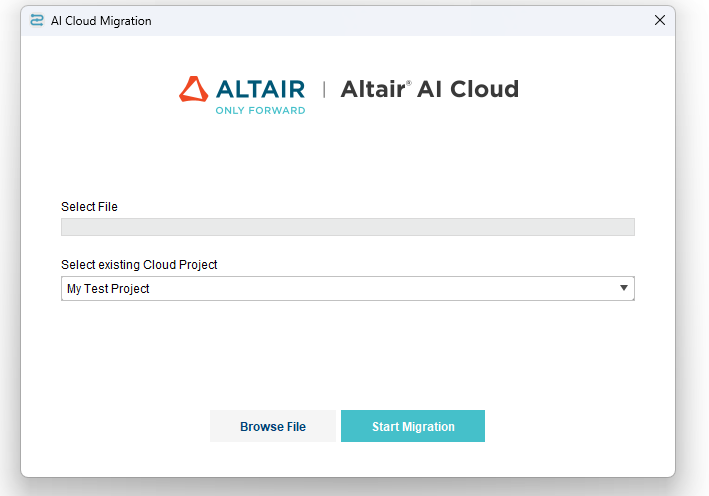Click the "Select existing Cloud Project" label
This screenshot has height=496, width=709.
pyautogui.click(x=139, y=265)
